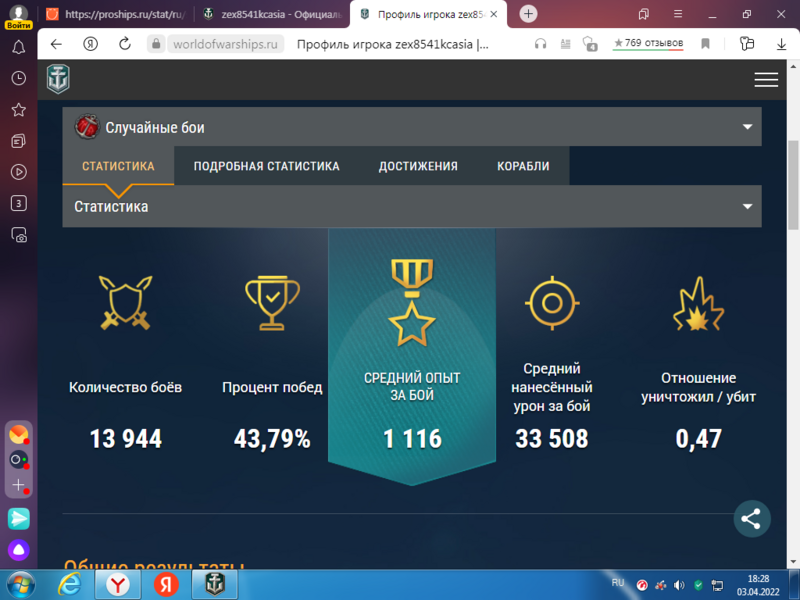The image size is (800, 600).
Task: Open collections icon in the sidebar
Action: click(19, 141)
